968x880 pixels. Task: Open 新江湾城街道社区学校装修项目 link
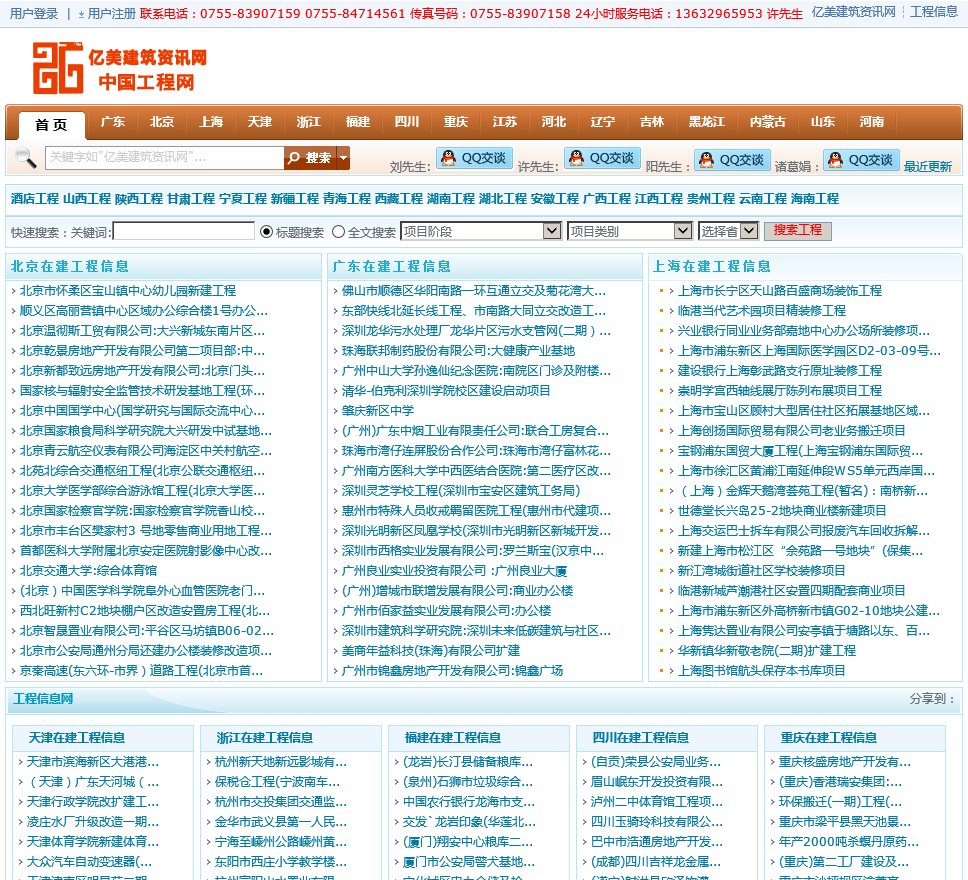click(761, 571)
